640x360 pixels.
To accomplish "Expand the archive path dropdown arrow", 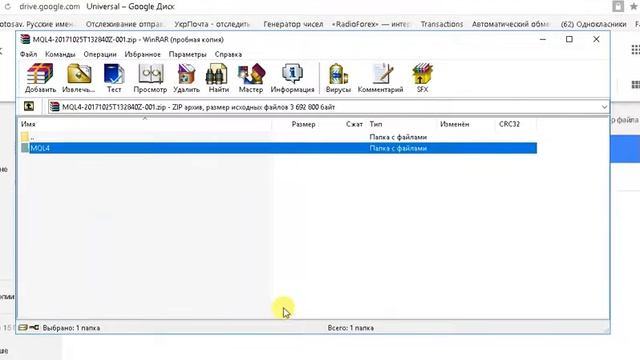I will (x=604, y=107).
